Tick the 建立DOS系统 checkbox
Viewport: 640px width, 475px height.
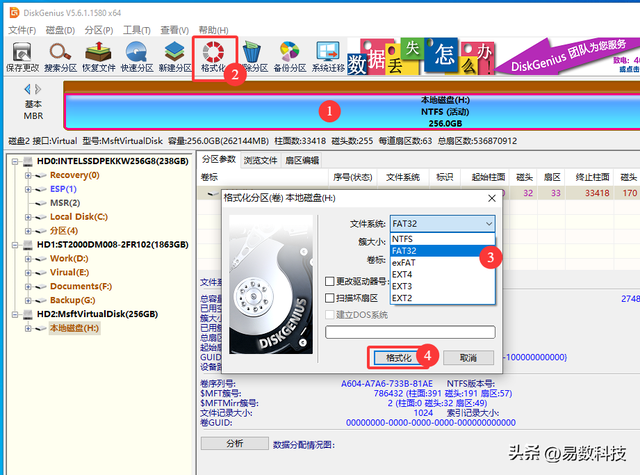(330, 315)
